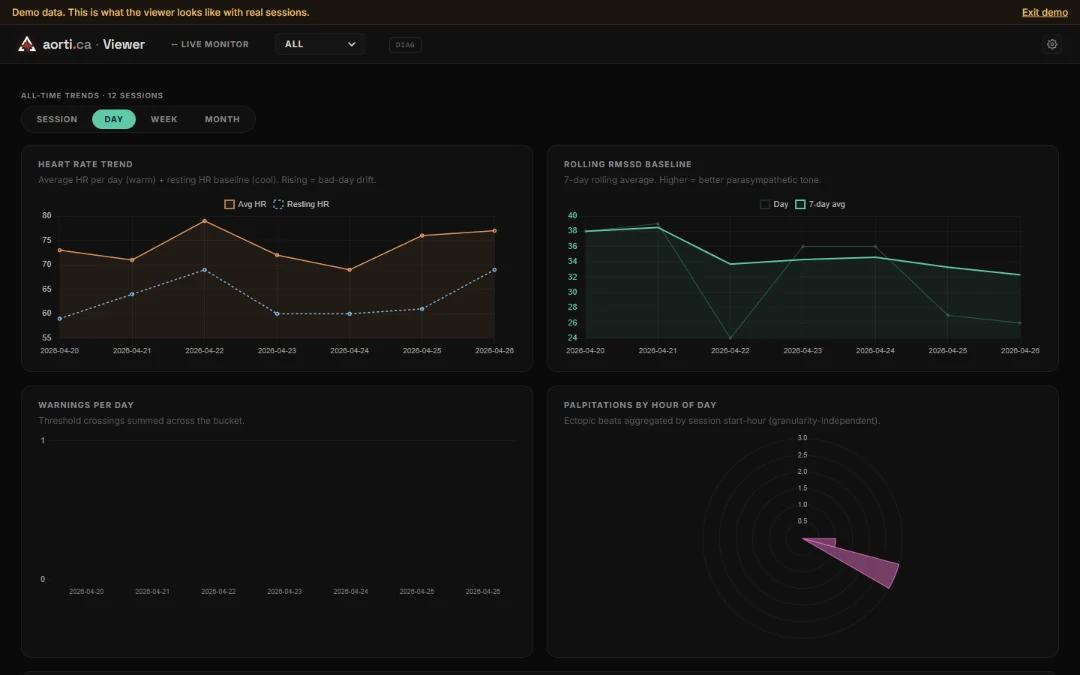This screenshot has width=1080, height=675.
Task: Click the Resting HR point on 2026-04-26
Action: tap(495, 270)
